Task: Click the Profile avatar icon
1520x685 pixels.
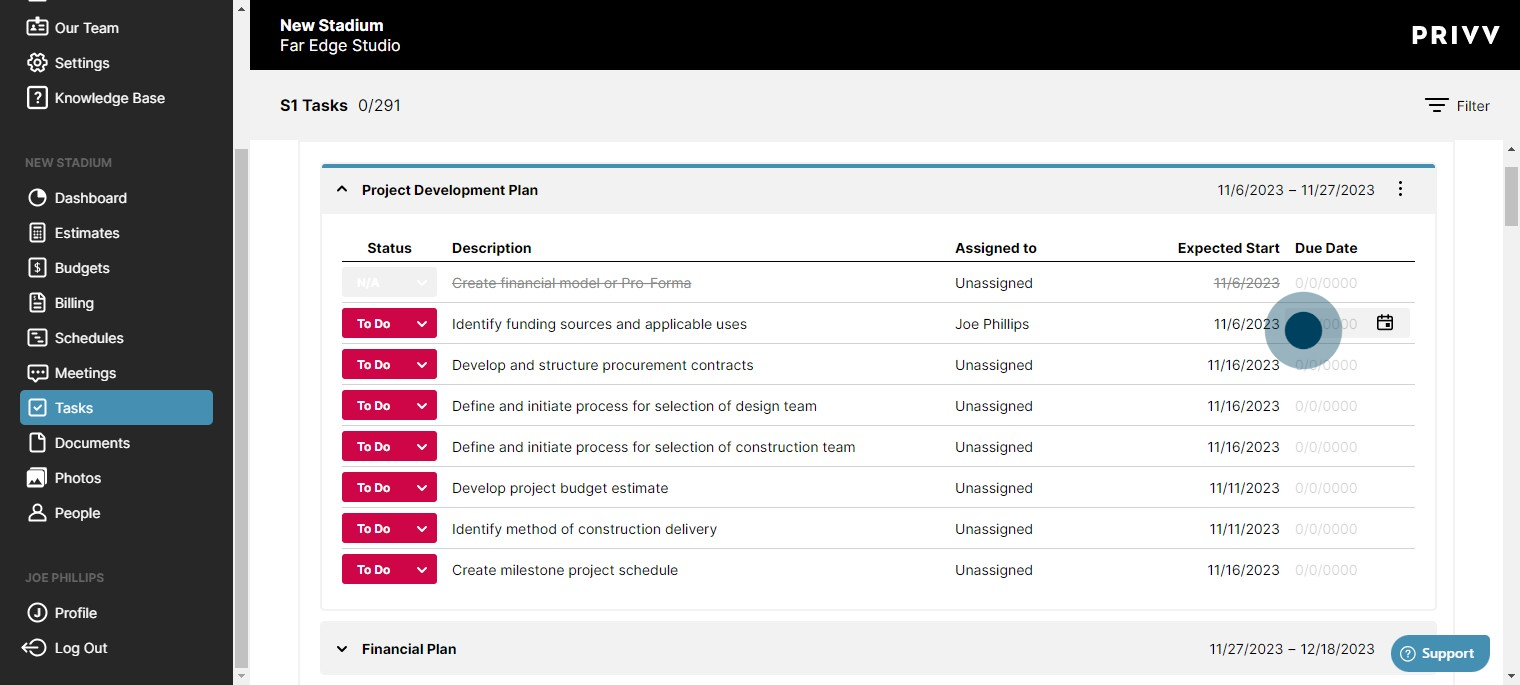Action: (37, 613)
